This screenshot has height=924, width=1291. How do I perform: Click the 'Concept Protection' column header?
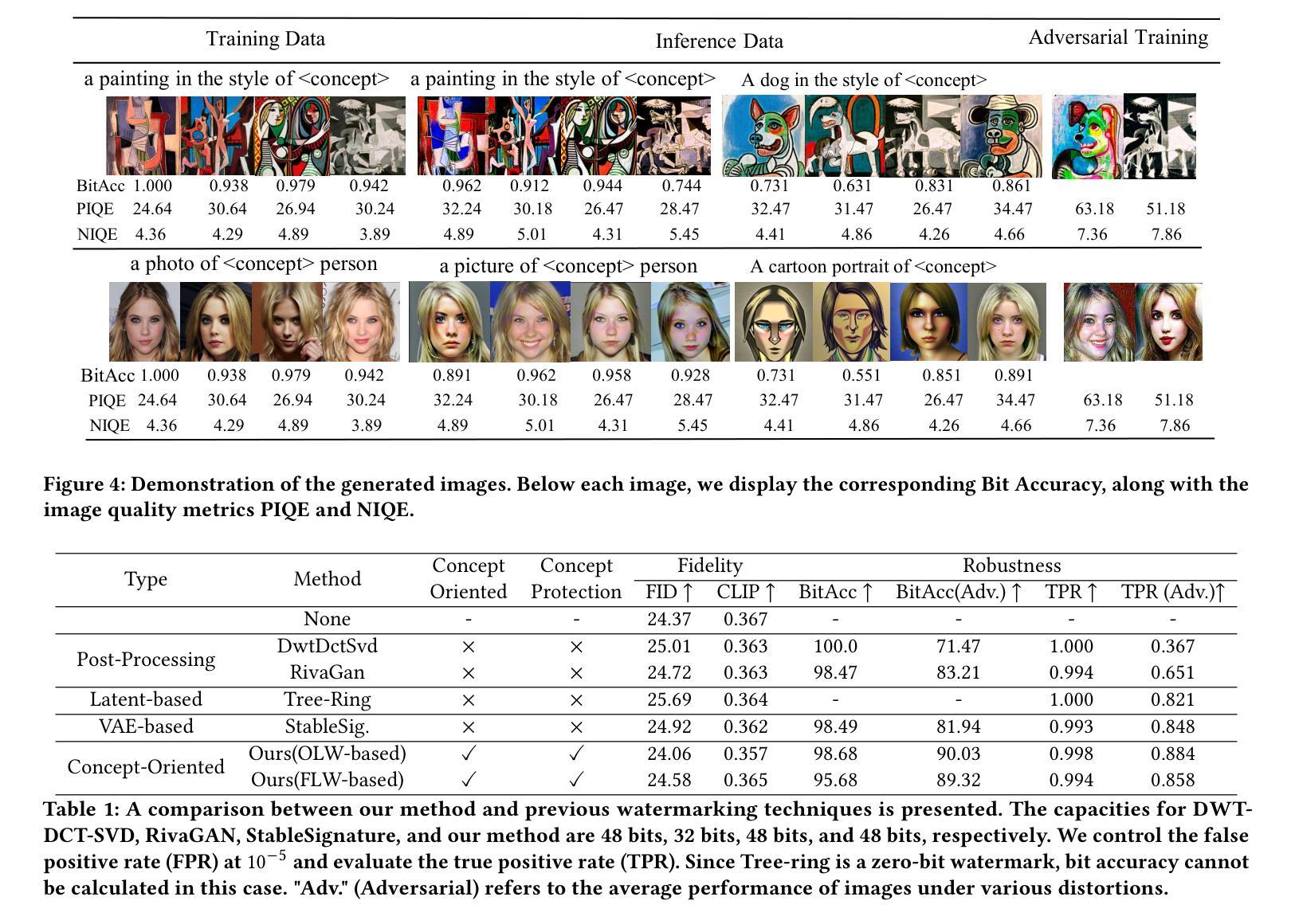[x=576, y=578]
